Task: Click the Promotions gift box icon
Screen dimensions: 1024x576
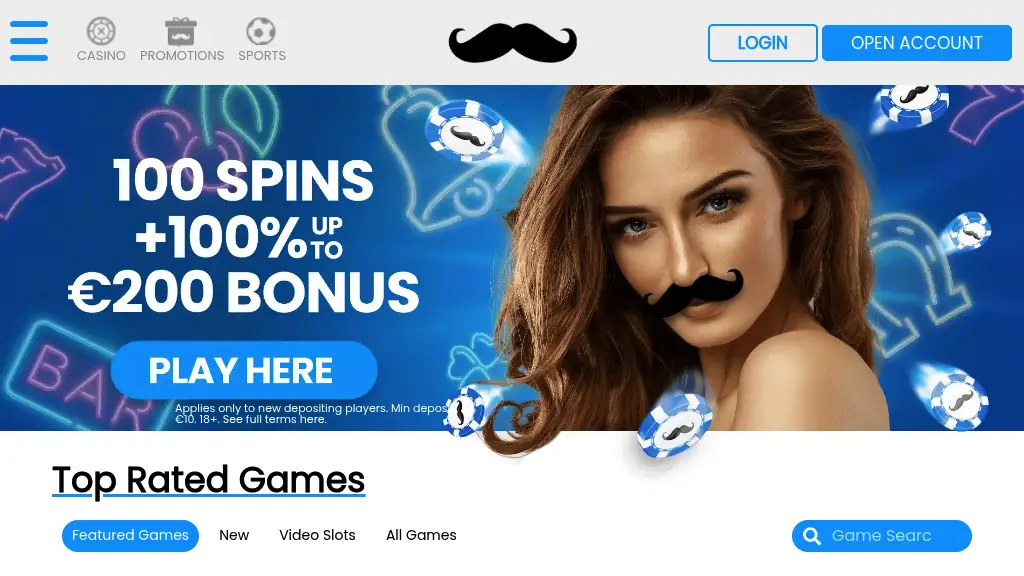Action: 181,31
